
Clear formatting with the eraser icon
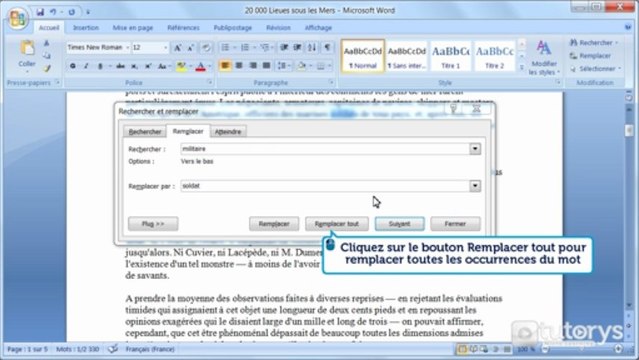(206, 48)
